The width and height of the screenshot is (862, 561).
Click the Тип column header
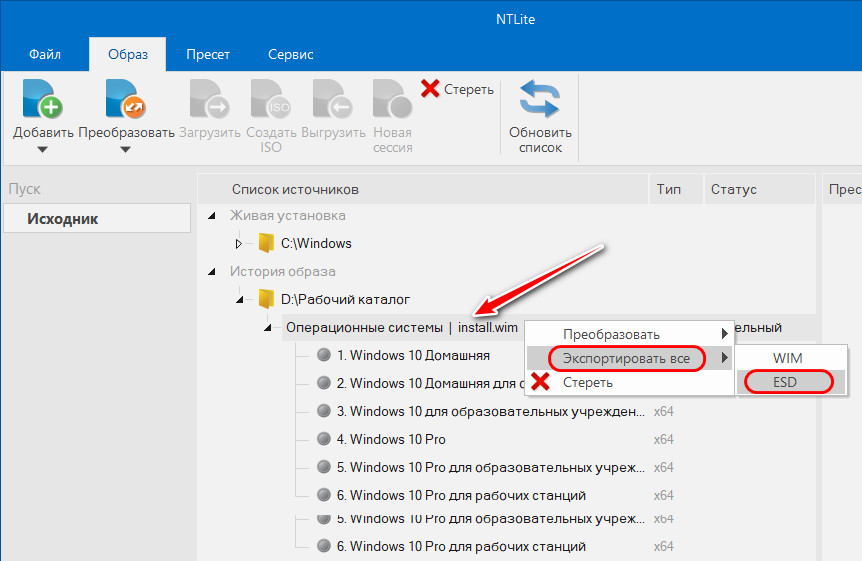coord(676,189)
